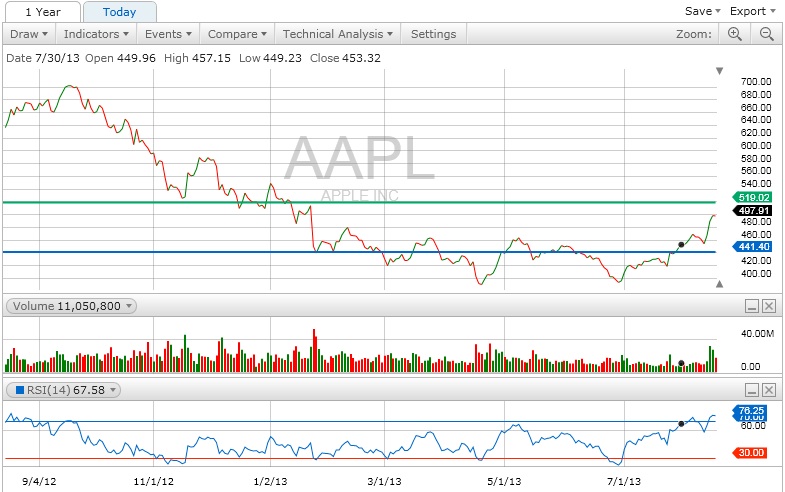Click the black marker dot on price line
This screenshot has height=492, width=785.
pos(681,245)
